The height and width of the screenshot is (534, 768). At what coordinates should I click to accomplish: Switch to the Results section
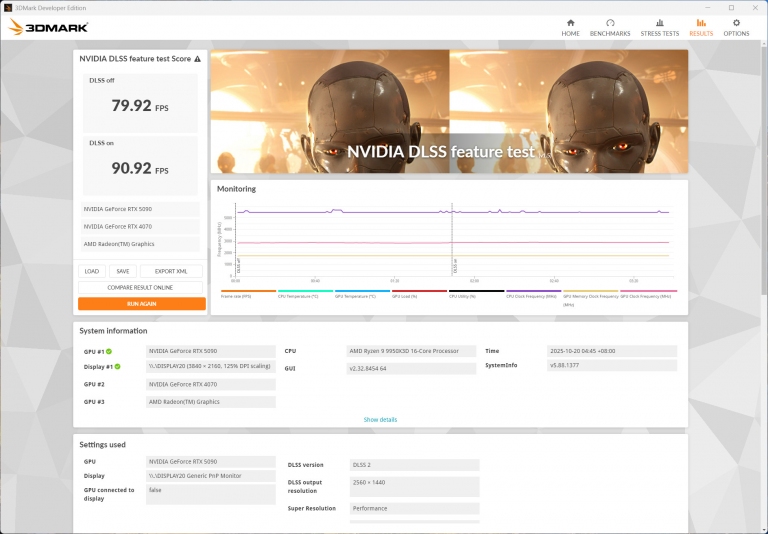(701, 27)
